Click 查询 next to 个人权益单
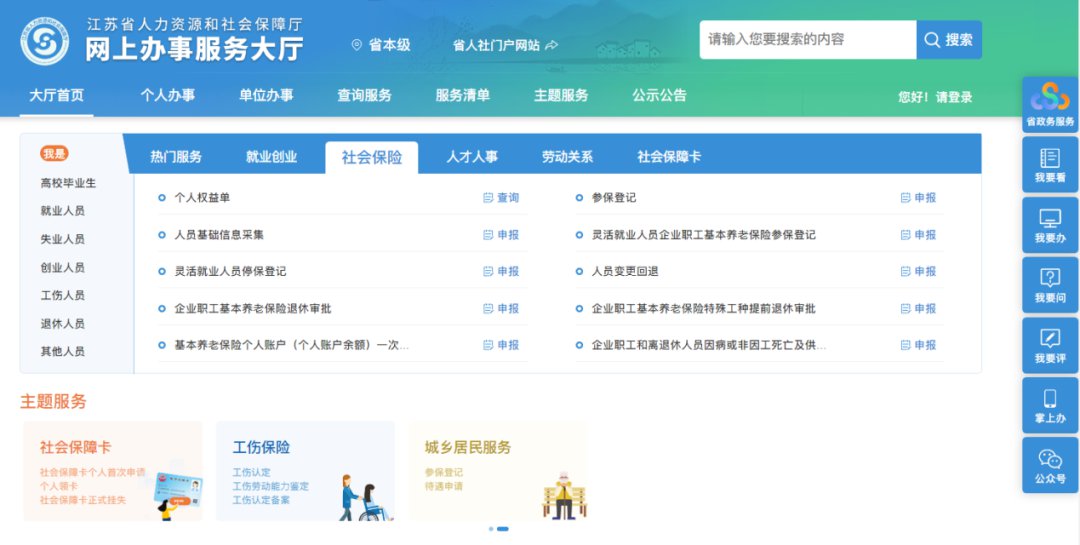 click(x=501, y=198)
